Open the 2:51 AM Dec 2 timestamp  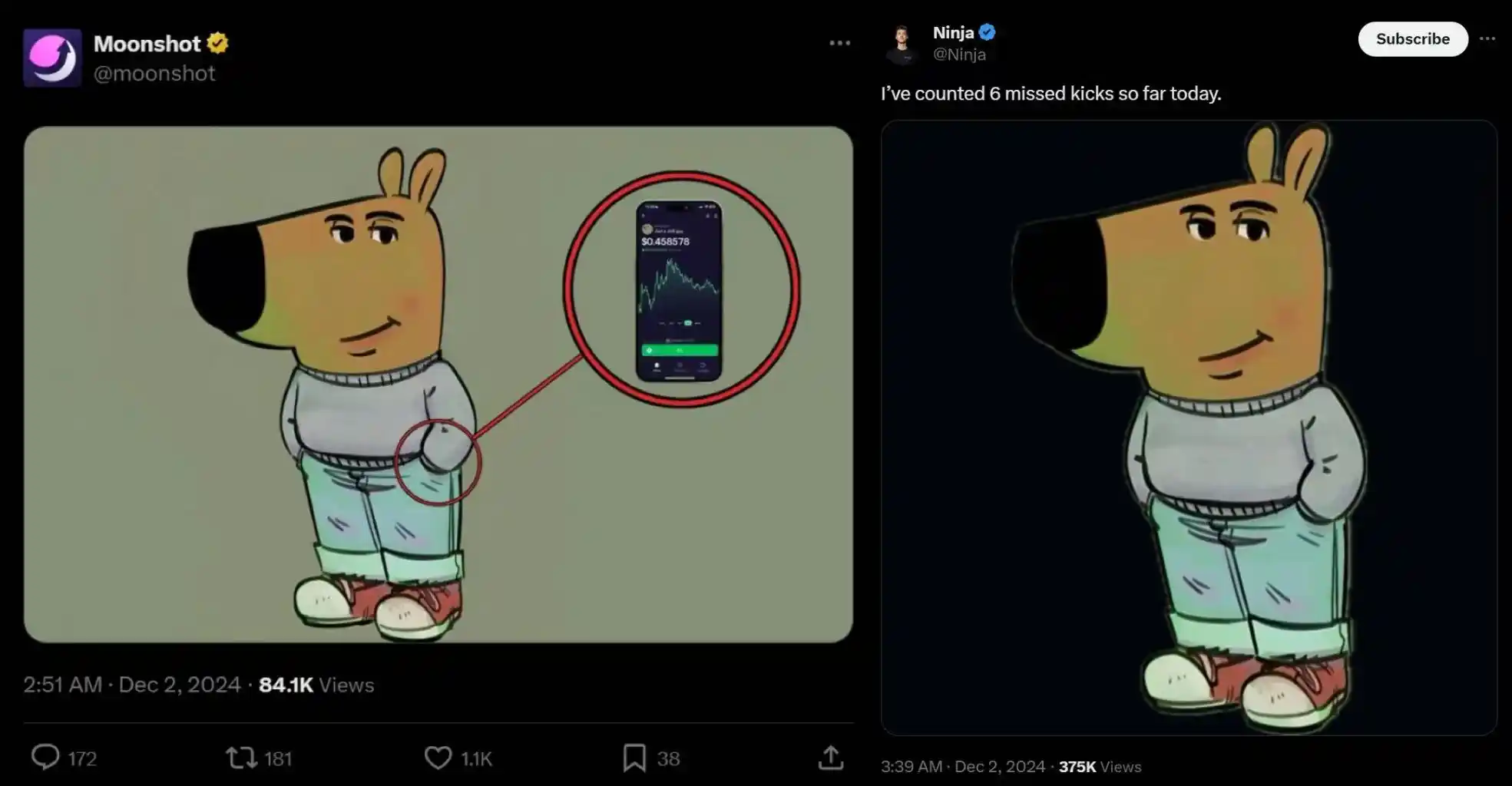click(132, 685)
